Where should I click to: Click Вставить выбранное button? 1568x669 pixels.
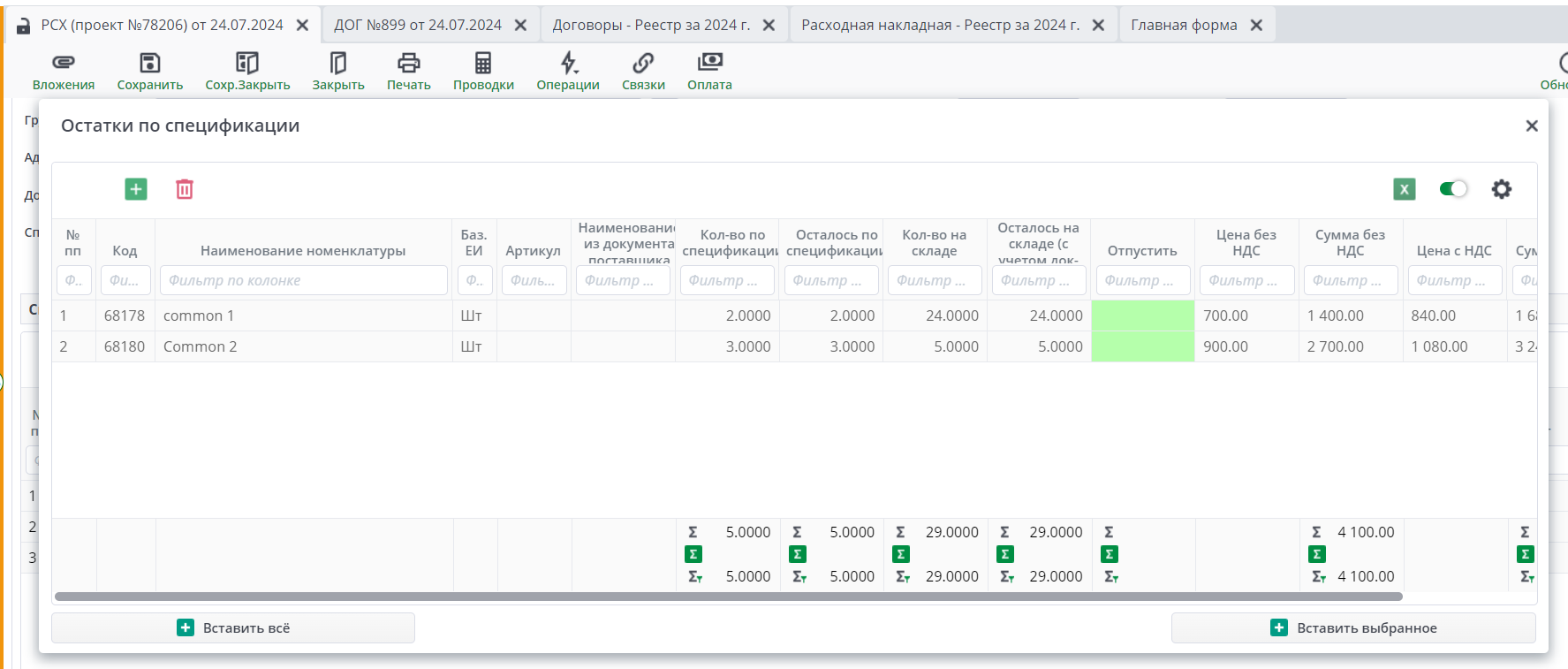point(1353,628)
